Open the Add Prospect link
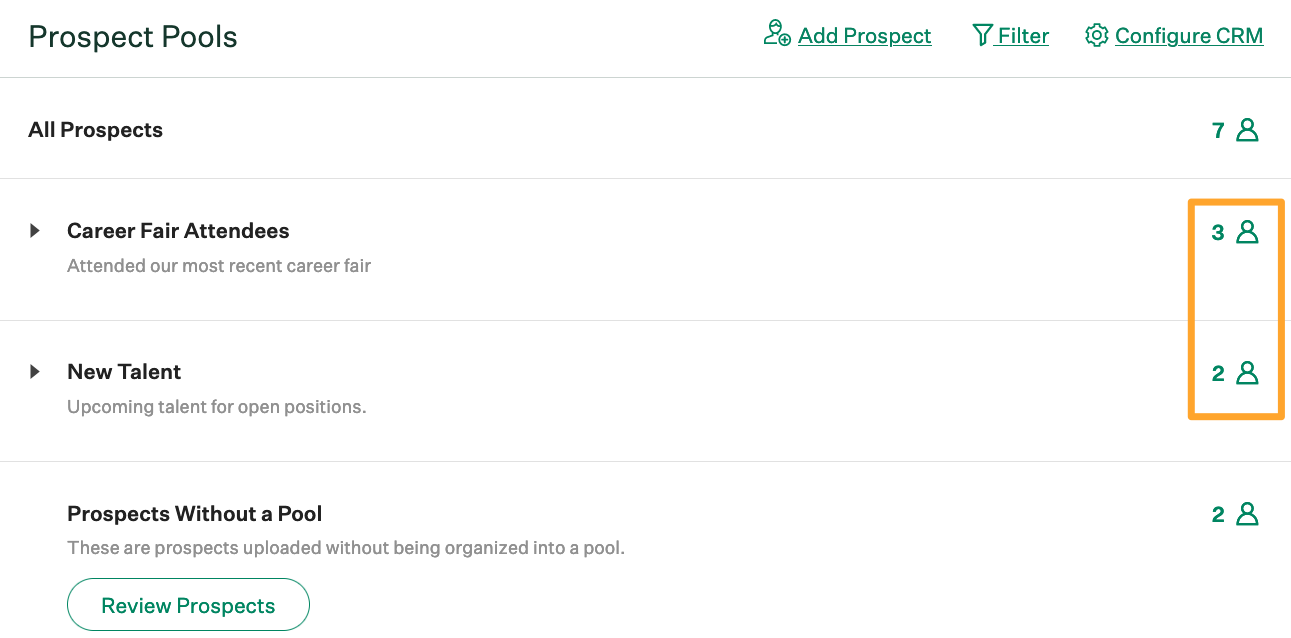 click(864, 35)
